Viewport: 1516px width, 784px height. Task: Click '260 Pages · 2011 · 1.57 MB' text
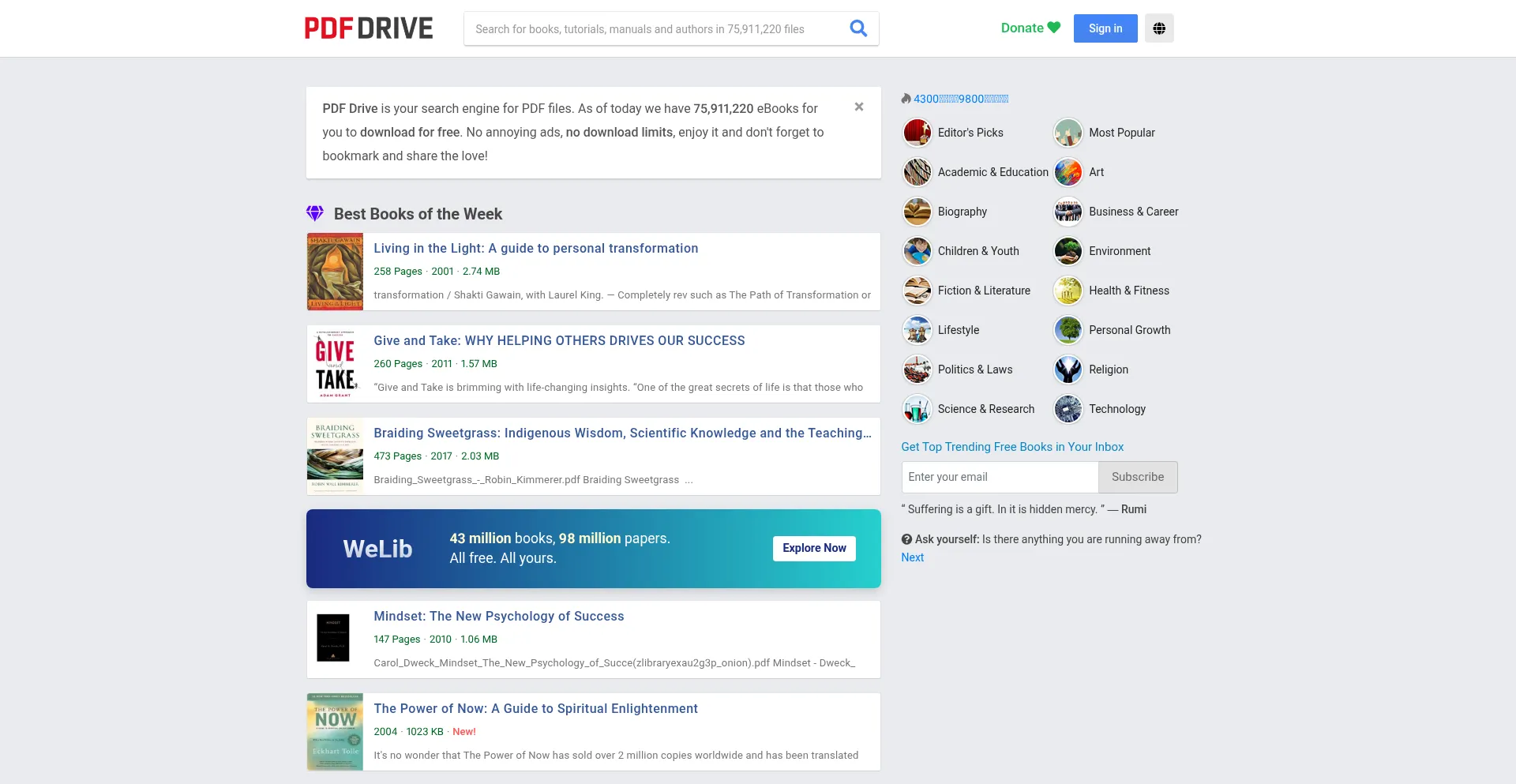tap(435, 364)
